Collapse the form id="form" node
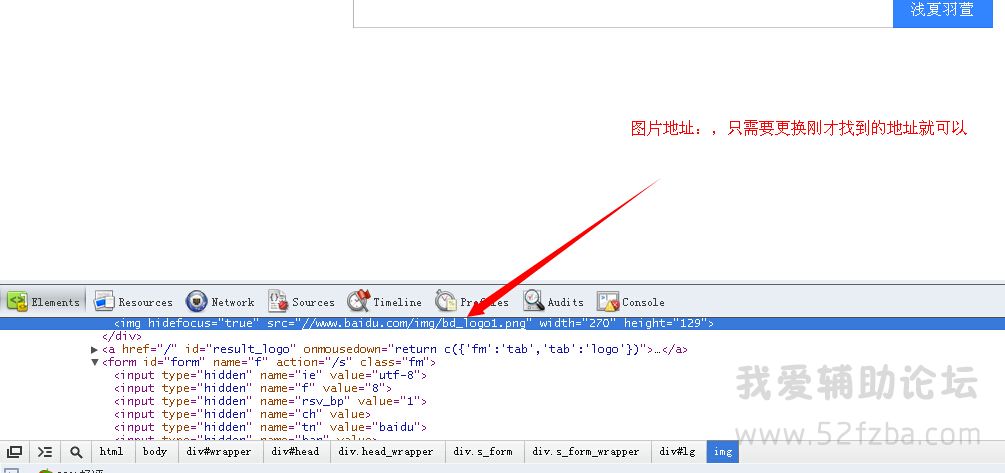 pyautogui.click(x=95, y=362)
